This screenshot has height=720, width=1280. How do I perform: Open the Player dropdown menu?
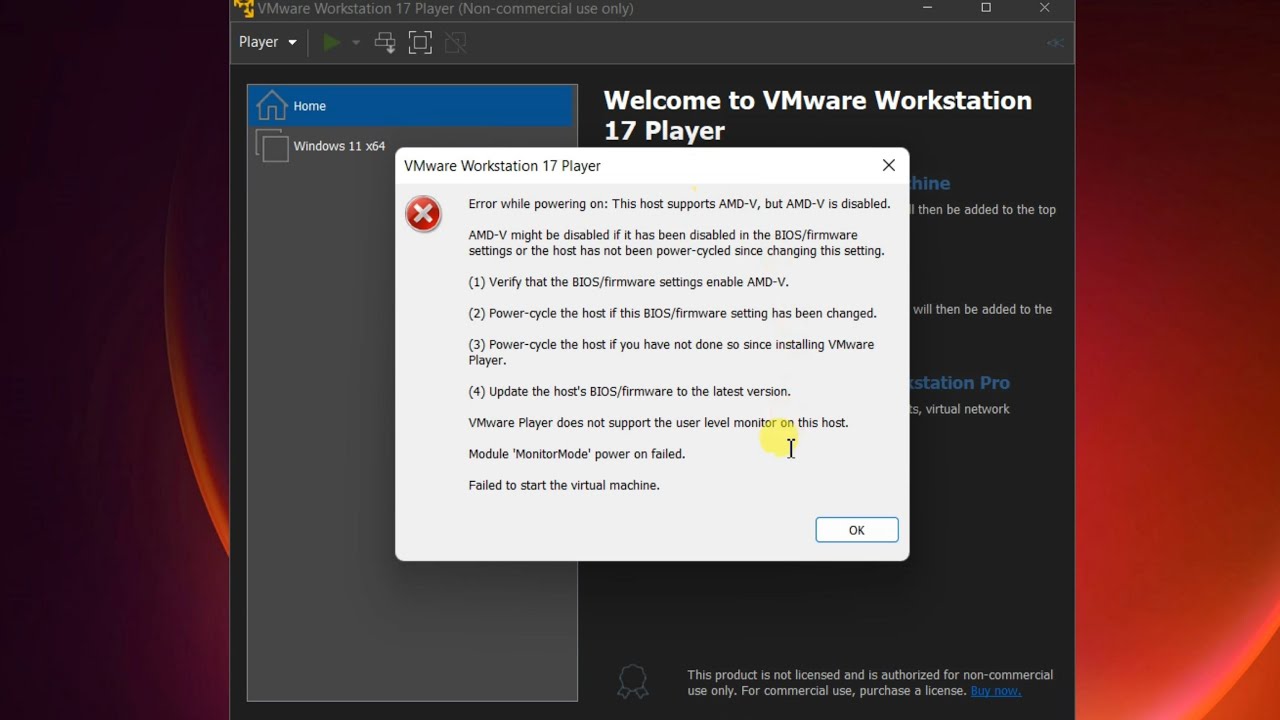click(x=267, y=42)
